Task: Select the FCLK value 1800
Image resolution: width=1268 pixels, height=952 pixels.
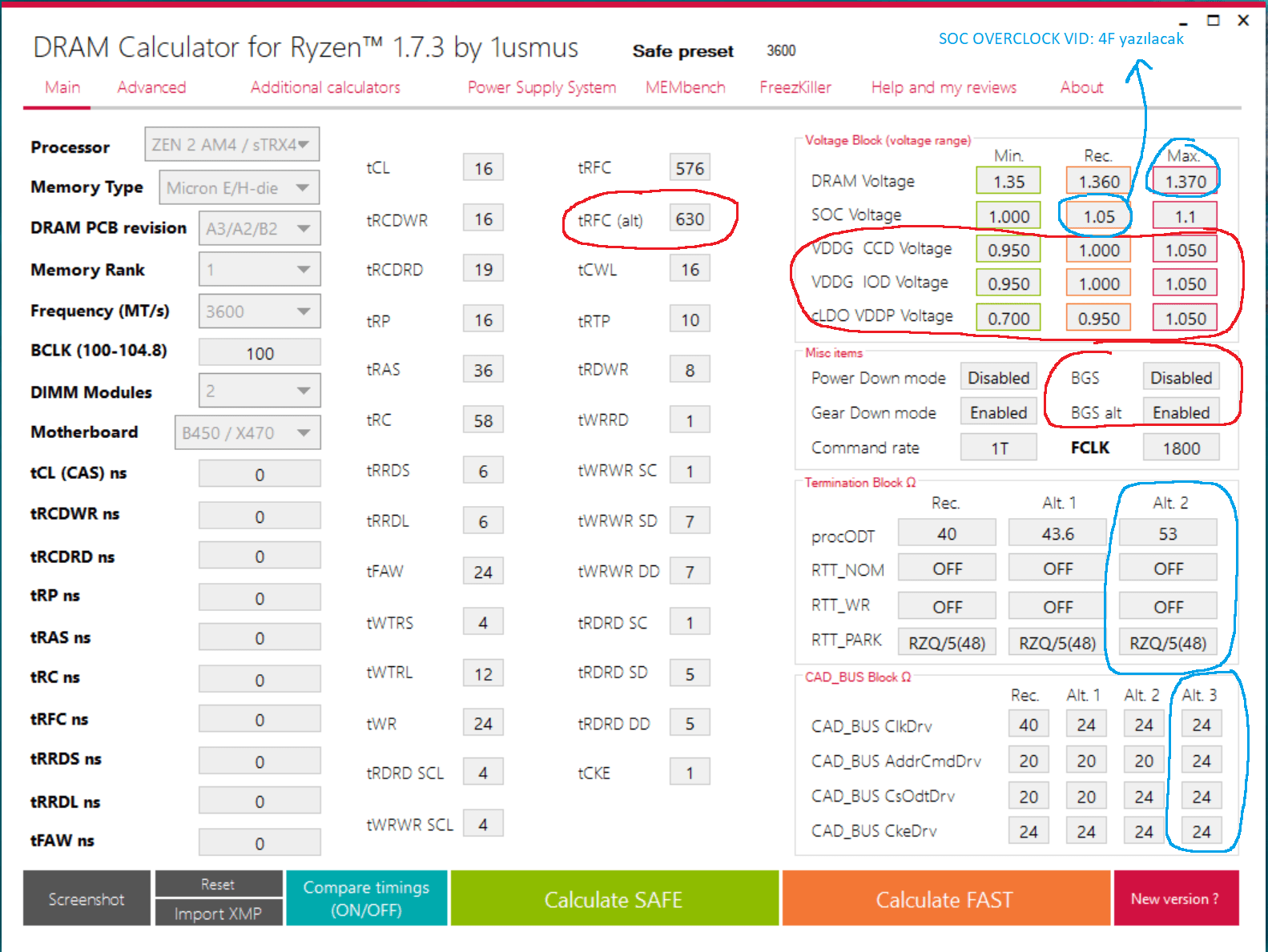Action: [x=1181, y=448]
